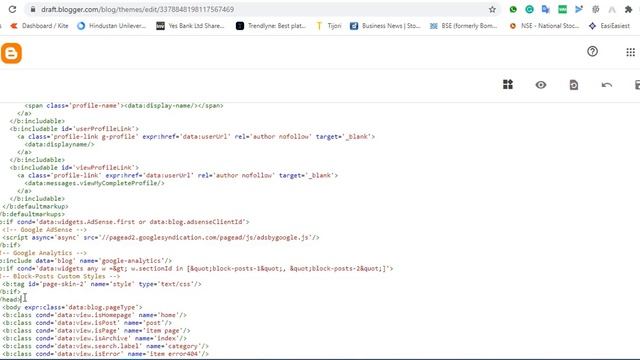Open the Extensions puzzle piece menu
Screen dimensions: 640x360
point(629,9)
